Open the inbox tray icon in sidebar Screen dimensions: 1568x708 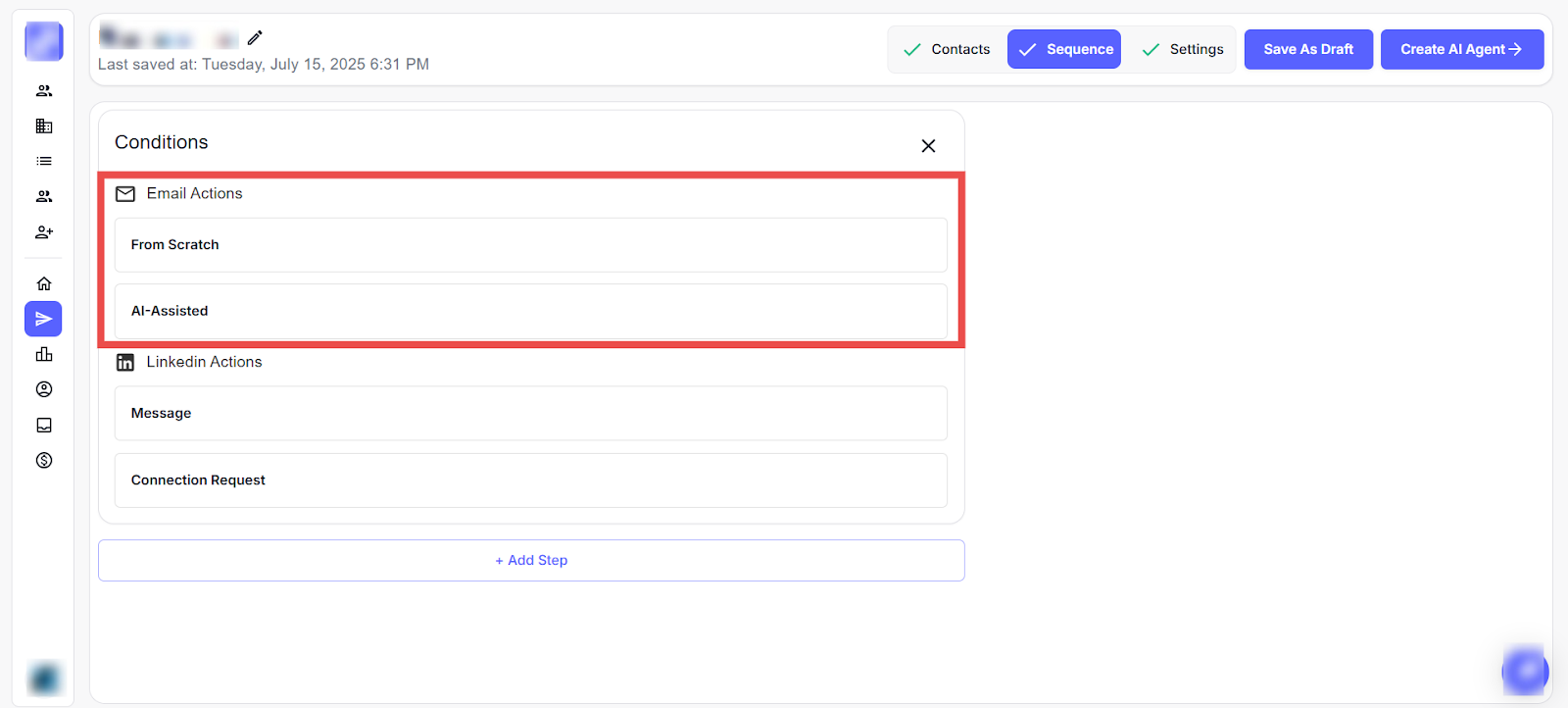point(44,425)
